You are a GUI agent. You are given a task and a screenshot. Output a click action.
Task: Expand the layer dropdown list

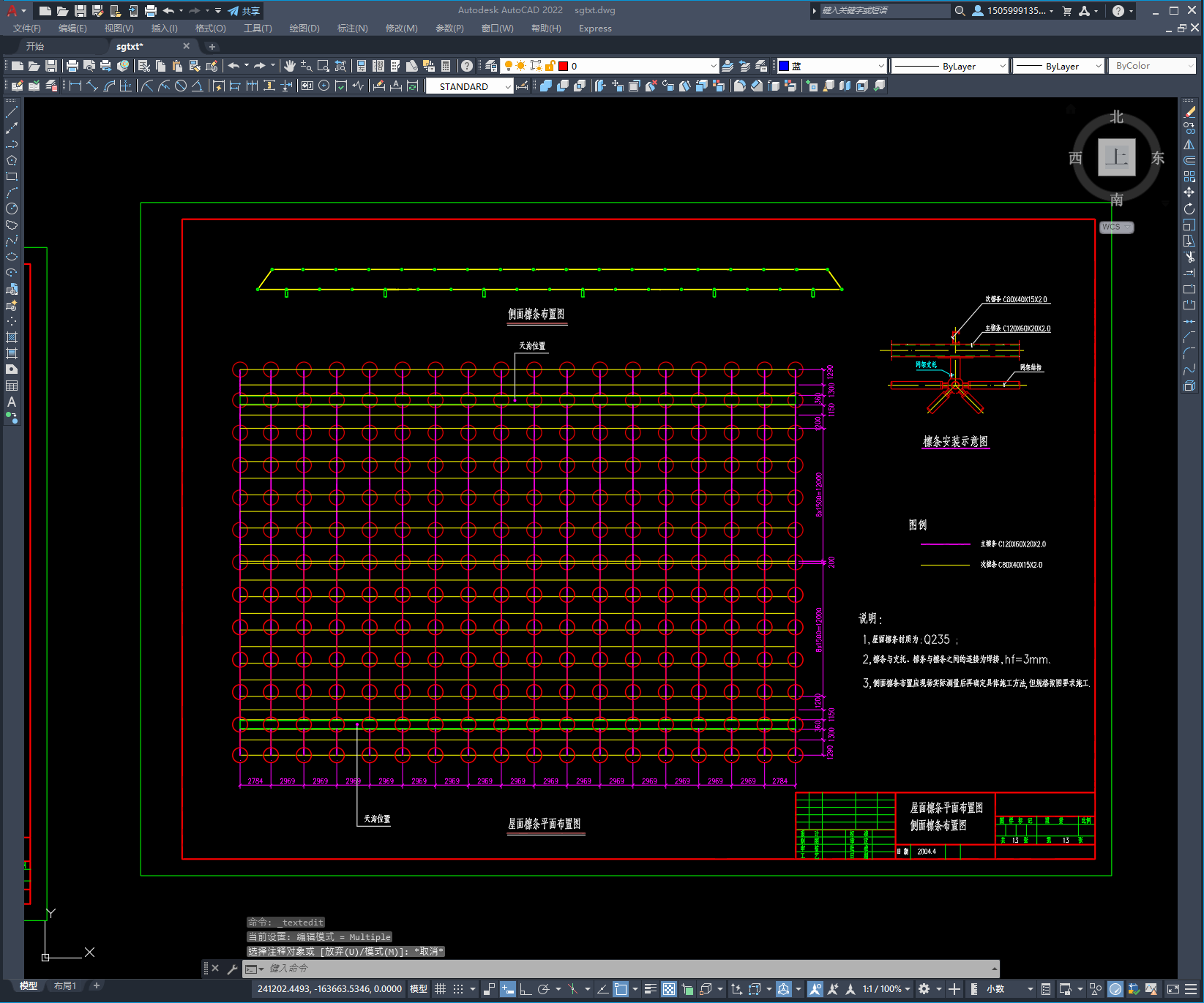pos(714,66)
